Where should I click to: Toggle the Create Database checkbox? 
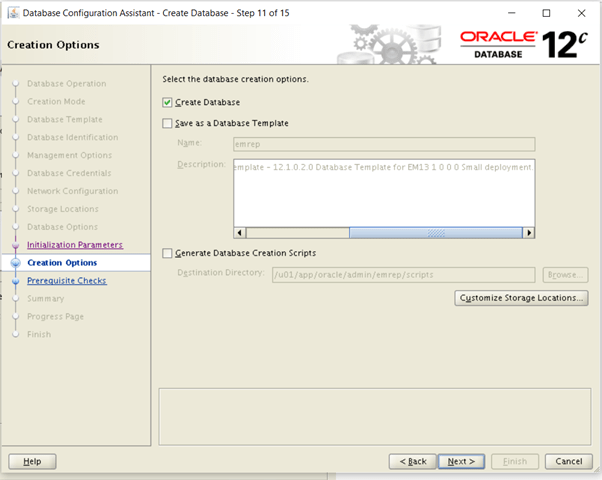167,102
